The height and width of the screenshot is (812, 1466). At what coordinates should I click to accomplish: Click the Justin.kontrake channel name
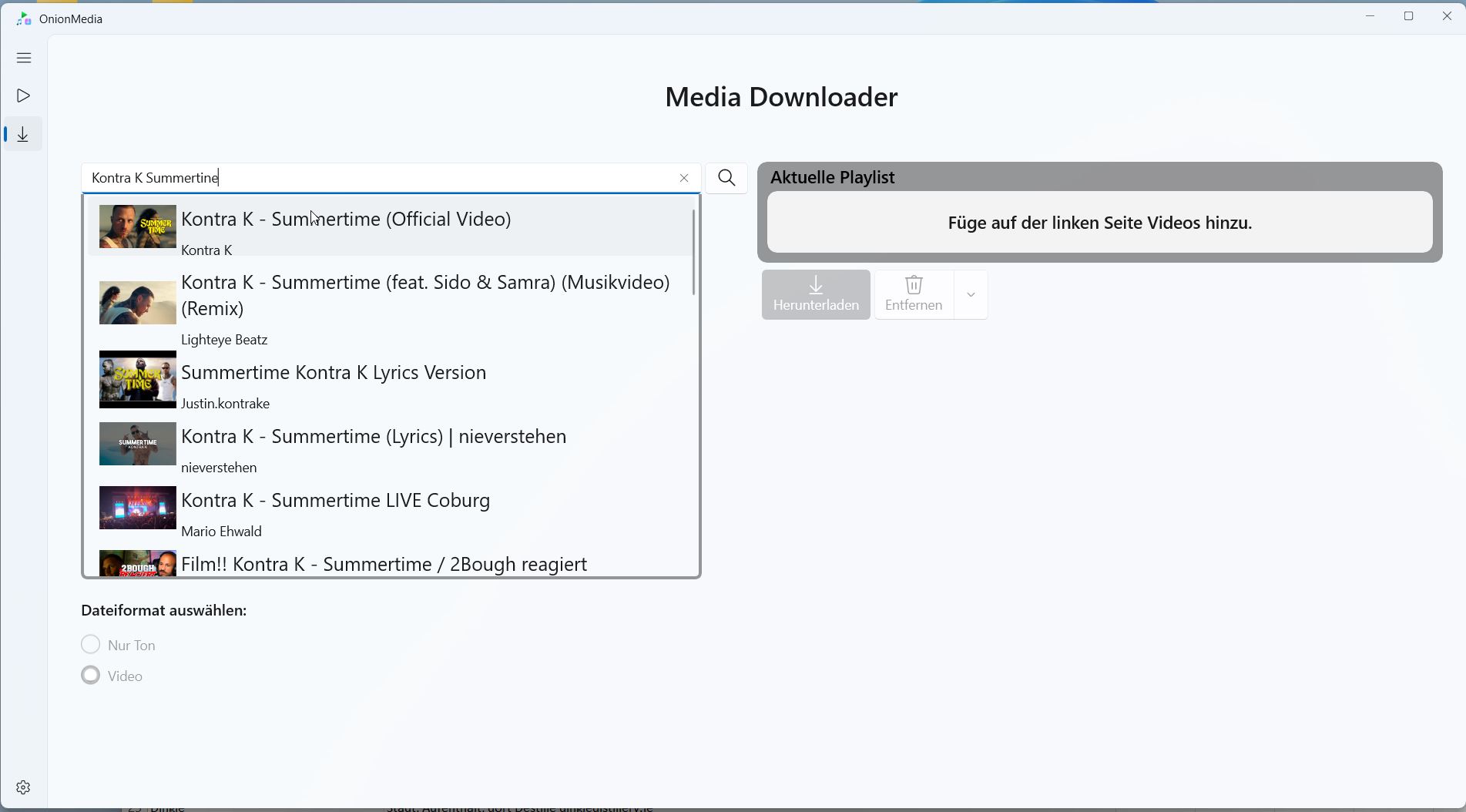225,404
